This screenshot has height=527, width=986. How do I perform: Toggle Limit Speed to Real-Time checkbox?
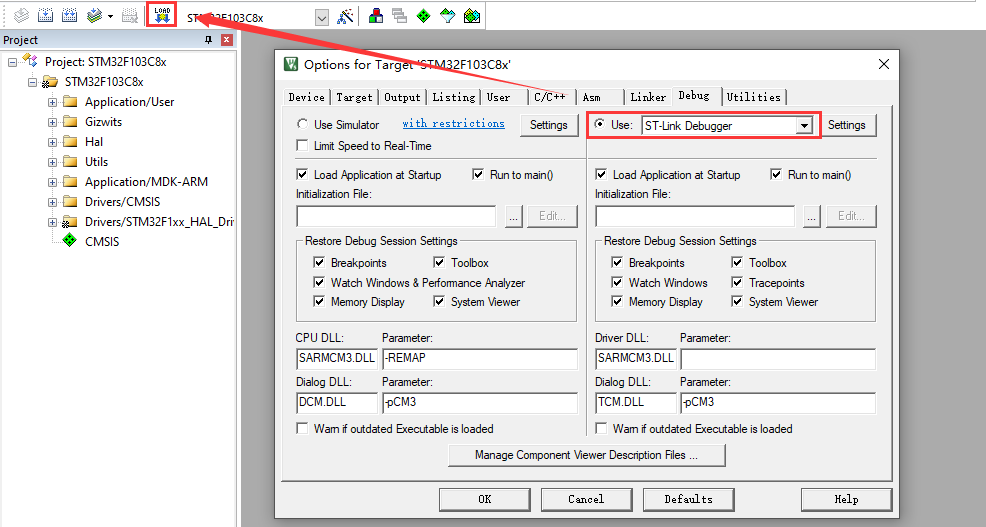[302, 145]
